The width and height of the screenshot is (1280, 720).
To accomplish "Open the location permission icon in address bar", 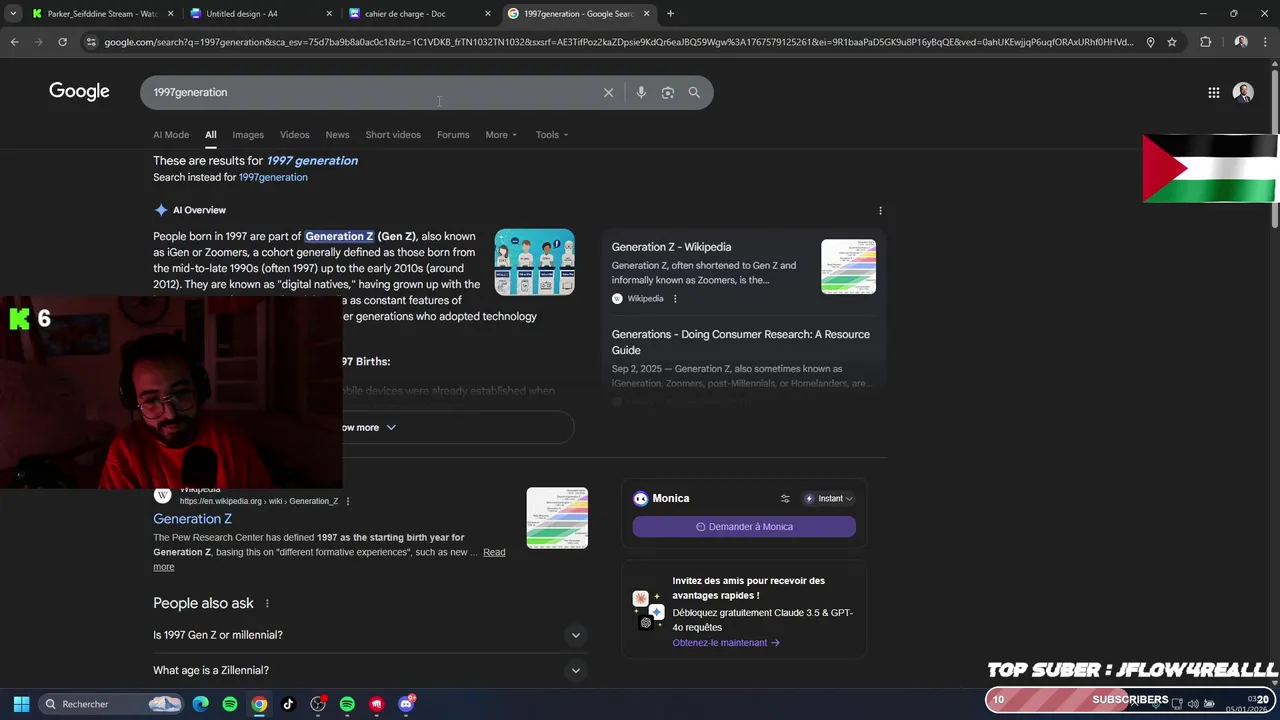I will pyautogui.click(x=1150, y=42).
